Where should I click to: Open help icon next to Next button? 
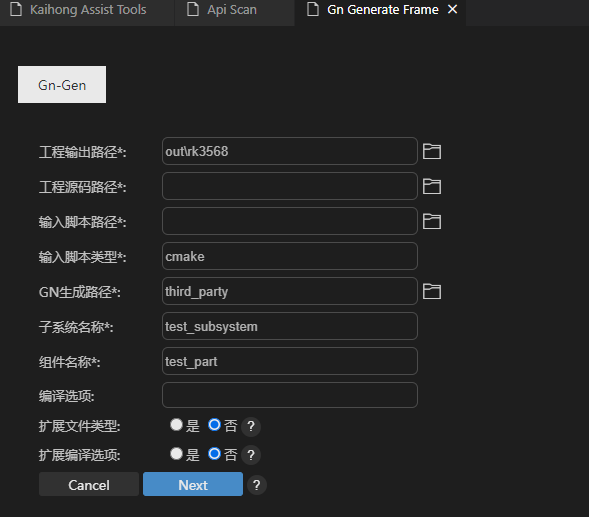(257, 485)
